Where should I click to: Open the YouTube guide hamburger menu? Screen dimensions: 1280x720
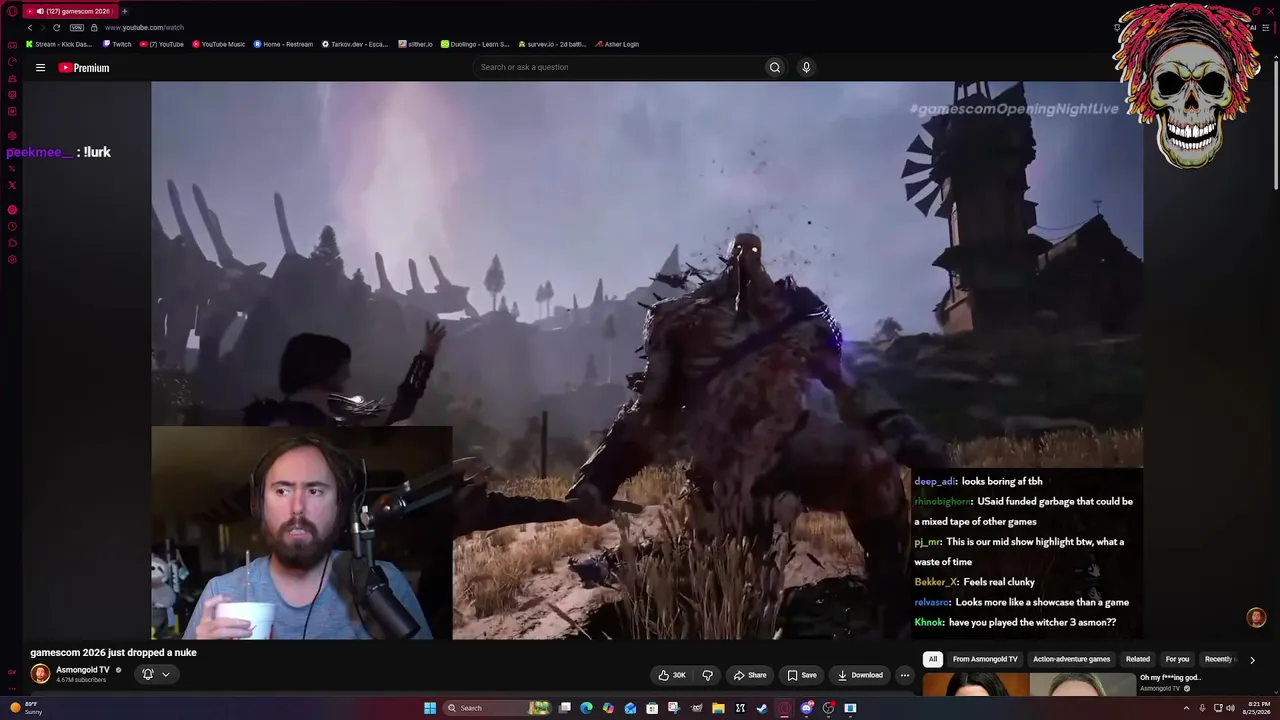(40, 68)
